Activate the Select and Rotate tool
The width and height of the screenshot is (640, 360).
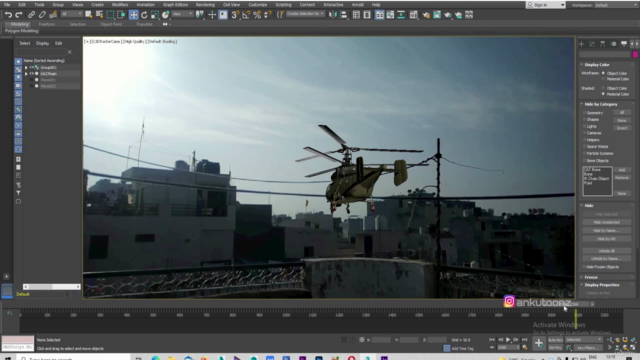(x=144, y=15)
